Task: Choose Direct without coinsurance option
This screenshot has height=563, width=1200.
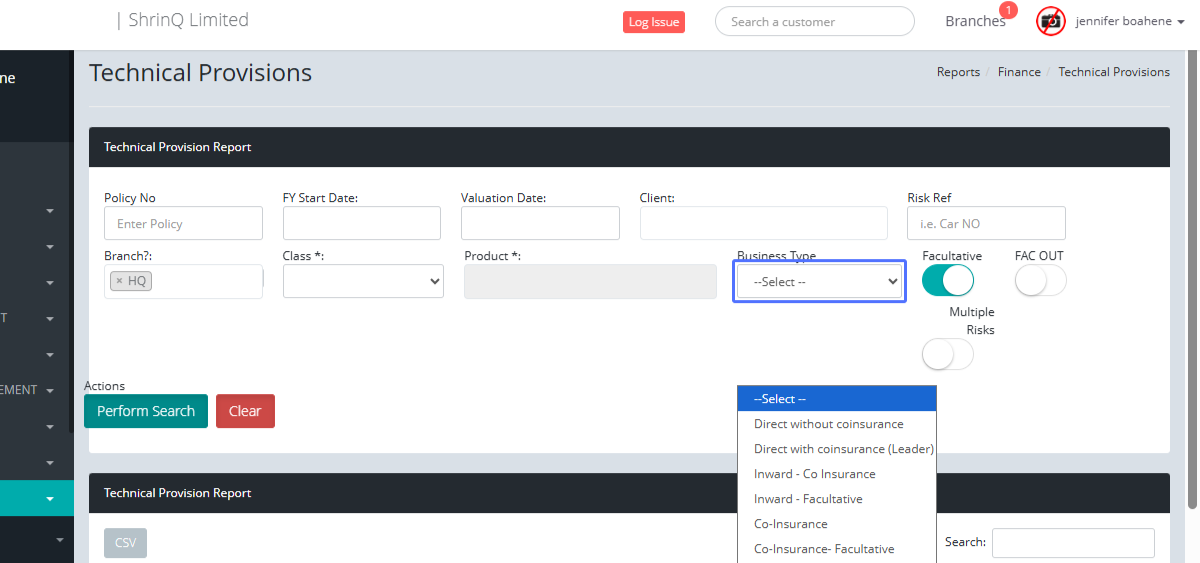Action: pos(828,424)
